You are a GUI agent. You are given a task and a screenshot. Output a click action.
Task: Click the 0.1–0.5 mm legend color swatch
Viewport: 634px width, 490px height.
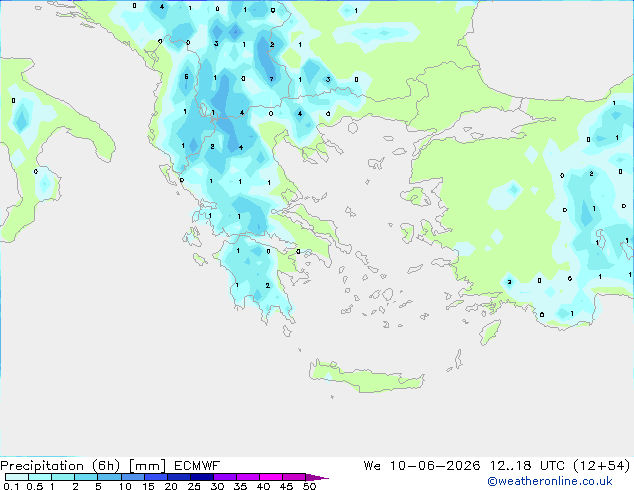(17, 477)
